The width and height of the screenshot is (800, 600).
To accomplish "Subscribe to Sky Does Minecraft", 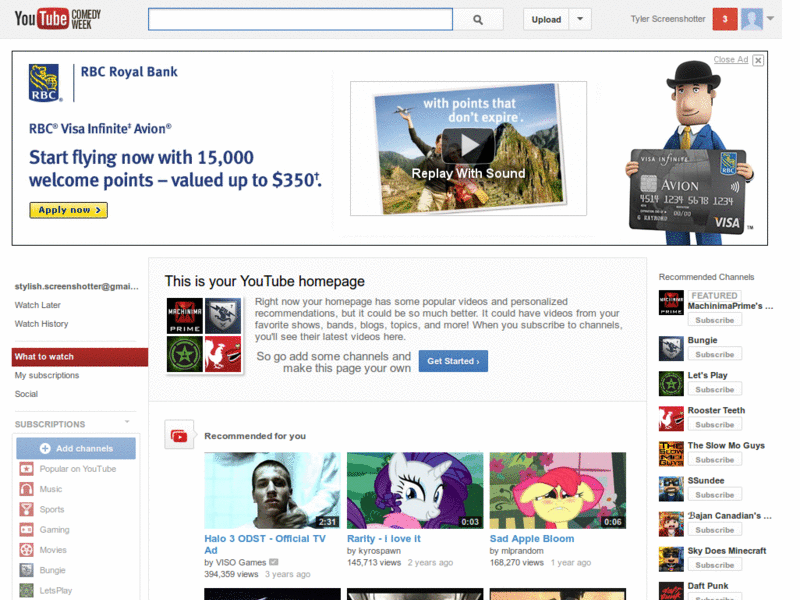I will pos(714,565).
